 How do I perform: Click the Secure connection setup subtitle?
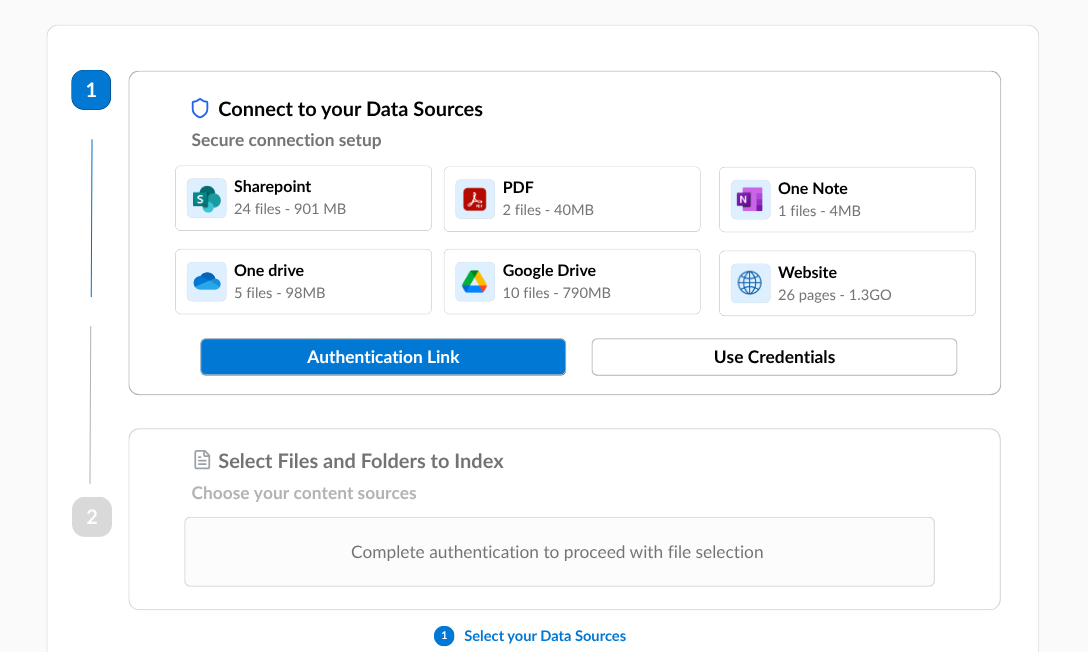coord(287,140)
